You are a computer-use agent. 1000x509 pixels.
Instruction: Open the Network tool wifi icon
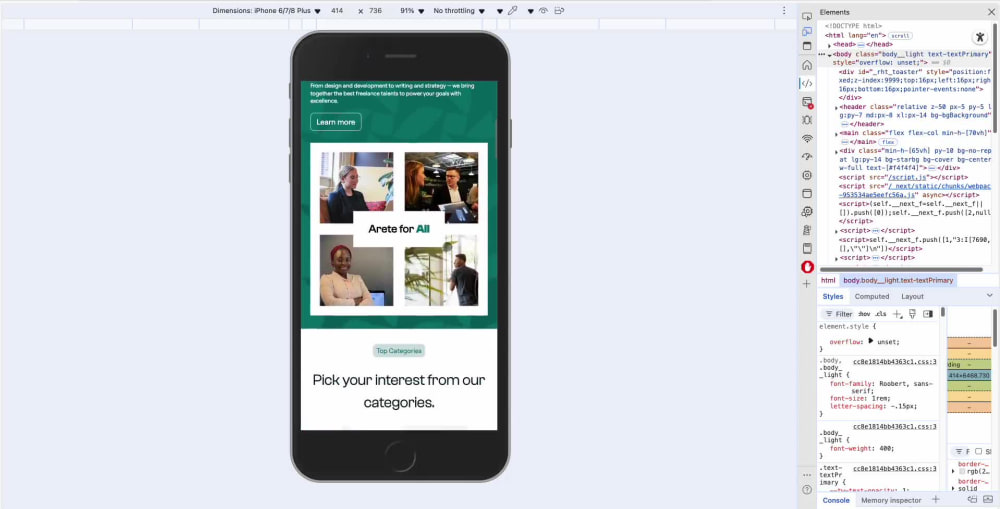click(807, 138)
